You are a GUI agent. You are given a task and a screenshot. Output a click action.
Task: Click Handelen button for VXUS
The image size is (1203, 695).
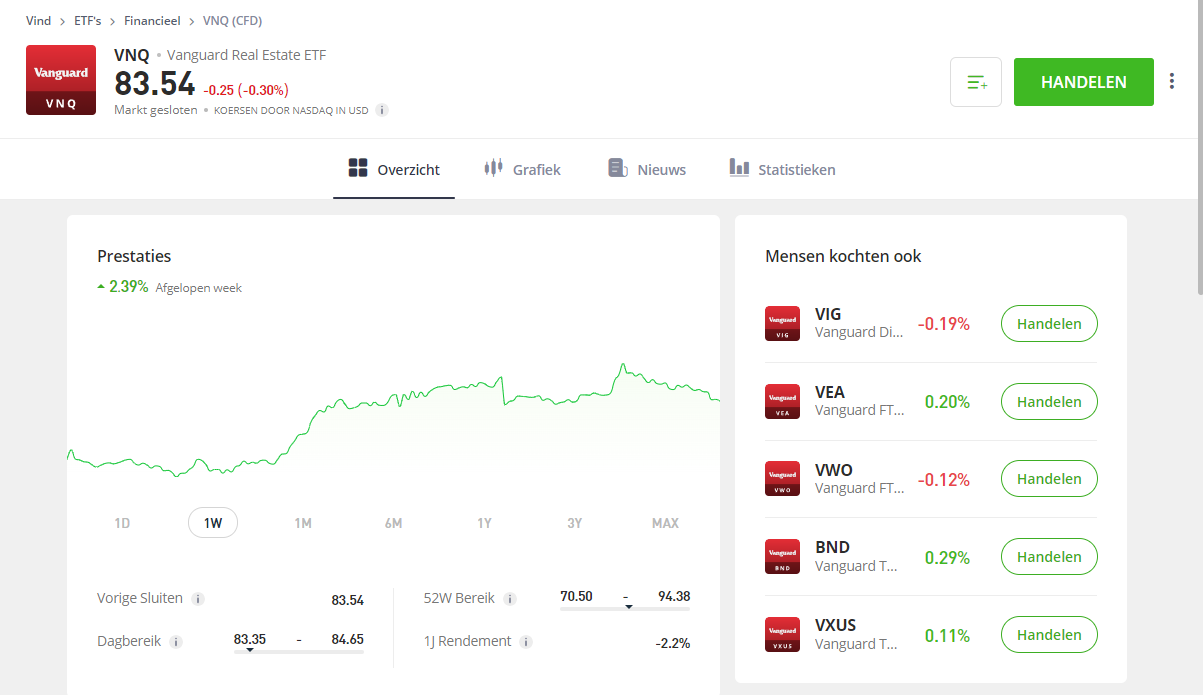click(x=1049, y=635)
